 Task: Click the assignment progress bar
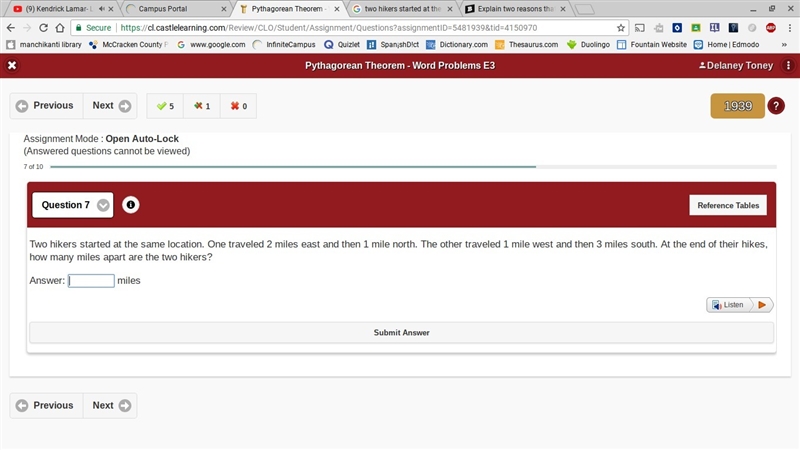(413, 167)
